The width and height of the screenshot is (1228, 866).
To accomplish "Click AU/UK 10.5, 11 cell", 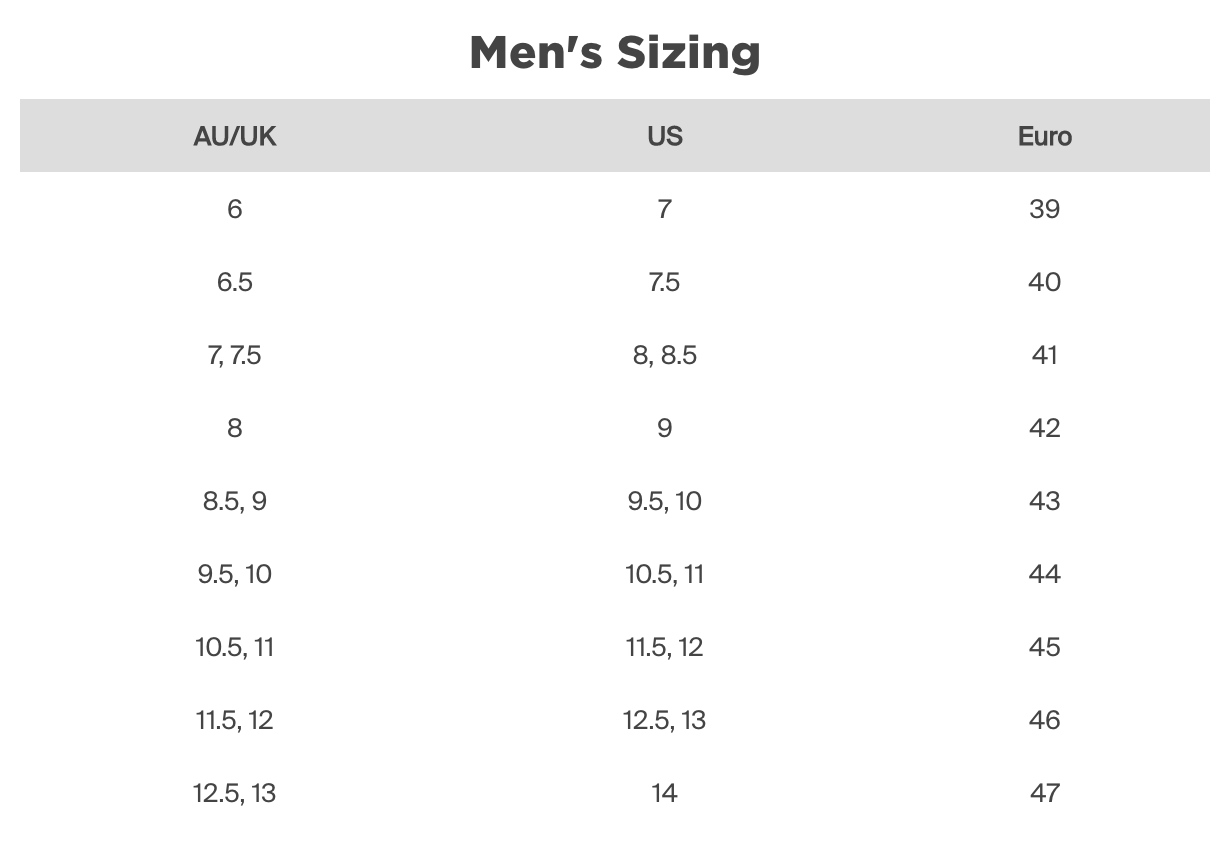I will pyautogui.click(x=235, y=647).
